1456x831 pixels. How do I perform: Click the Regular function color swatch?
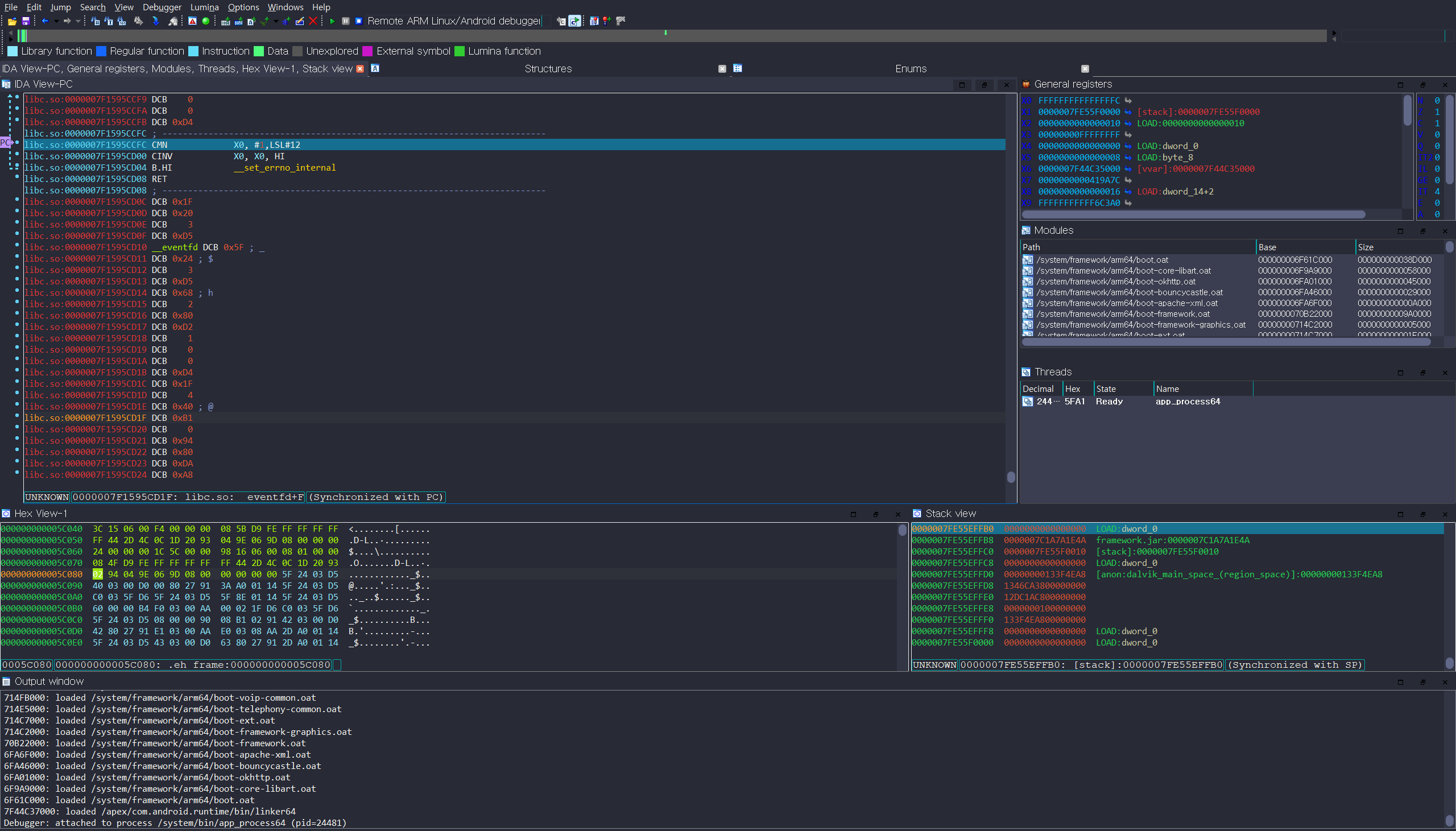[102, 51]
